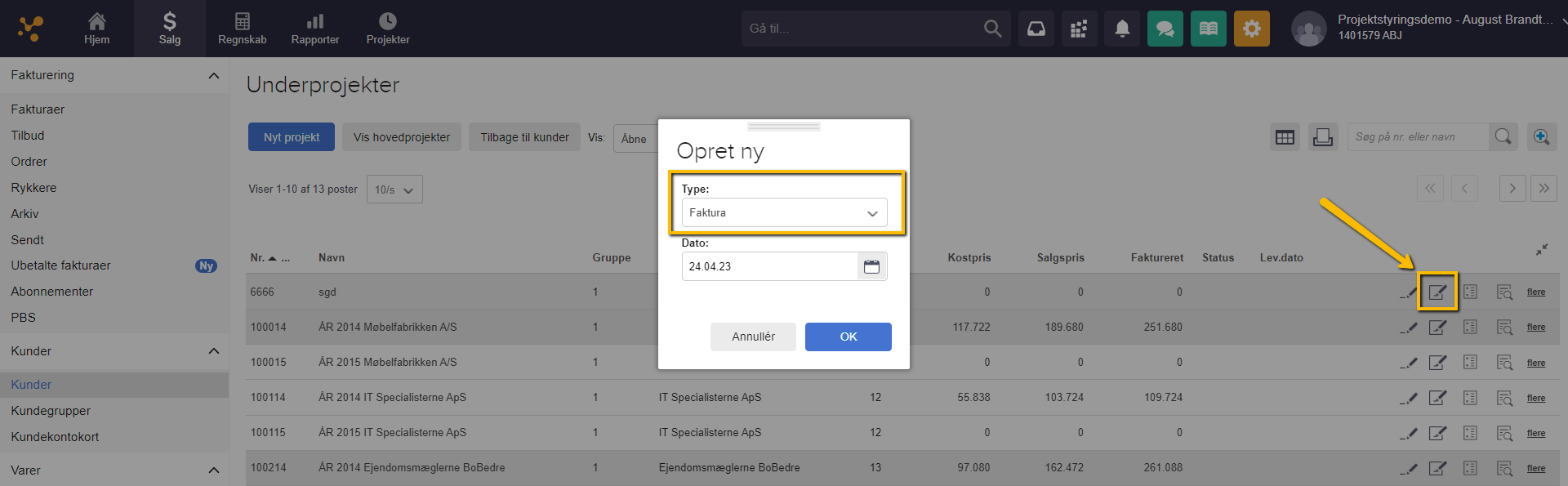Open the calendar date picker icon
1568x486 pixels.
(871, 267)
